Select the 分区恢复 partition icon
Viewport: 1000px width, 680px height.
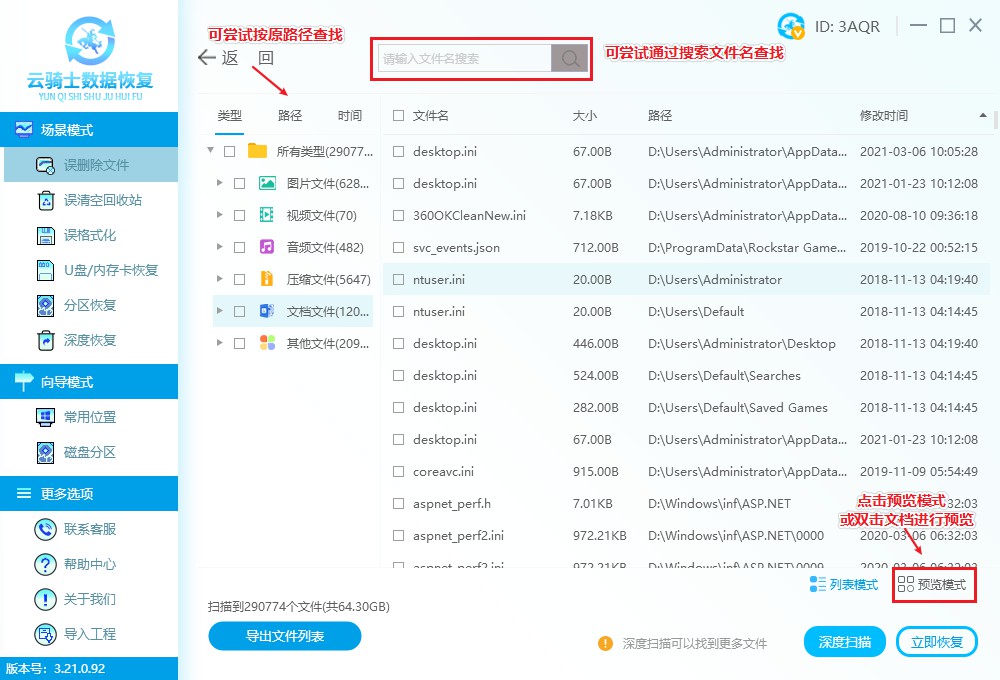tap(46, 306)
